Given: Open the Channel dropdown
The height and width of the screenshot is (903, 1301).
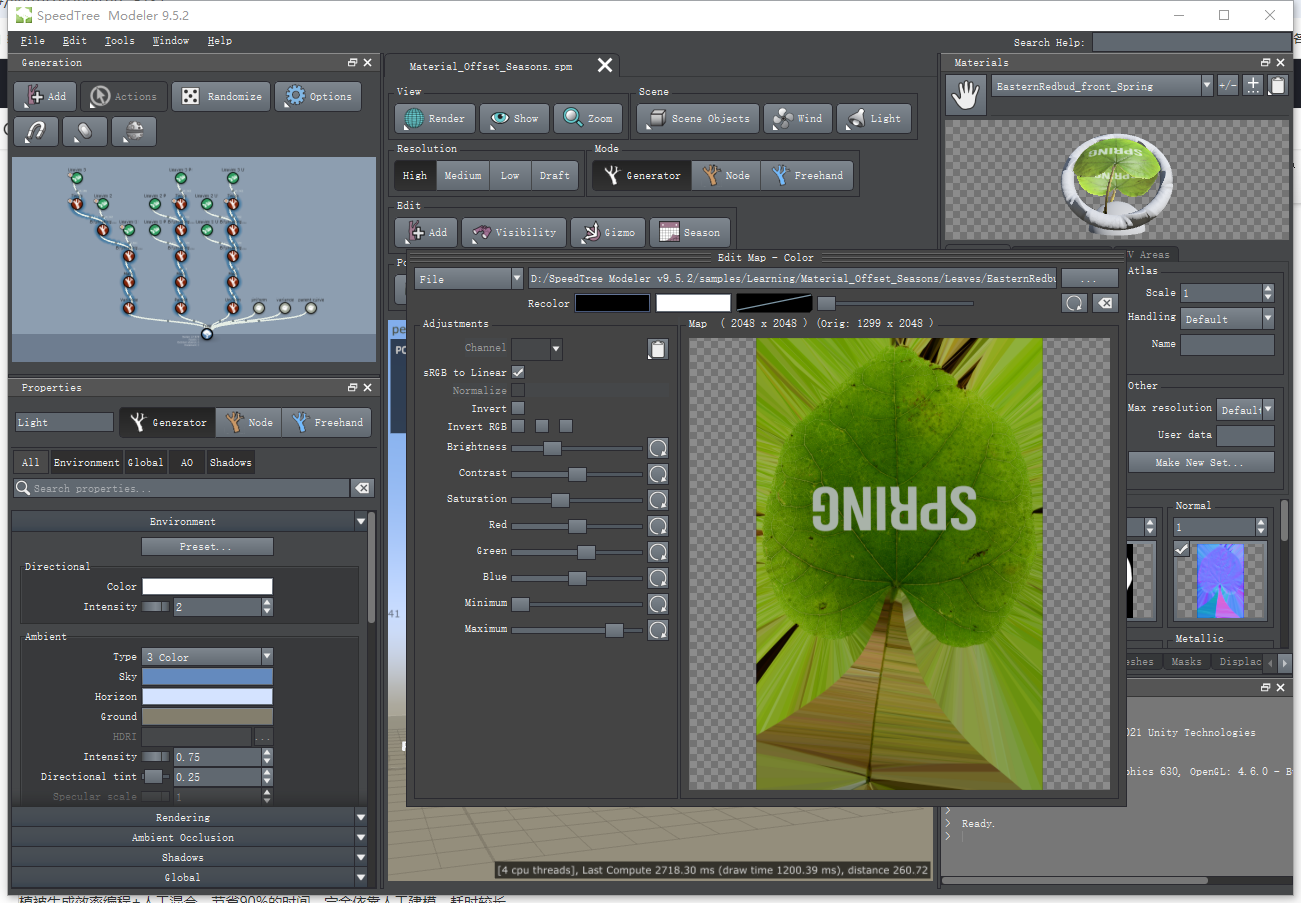Looking at the screenshot, I should click(537, 348).
